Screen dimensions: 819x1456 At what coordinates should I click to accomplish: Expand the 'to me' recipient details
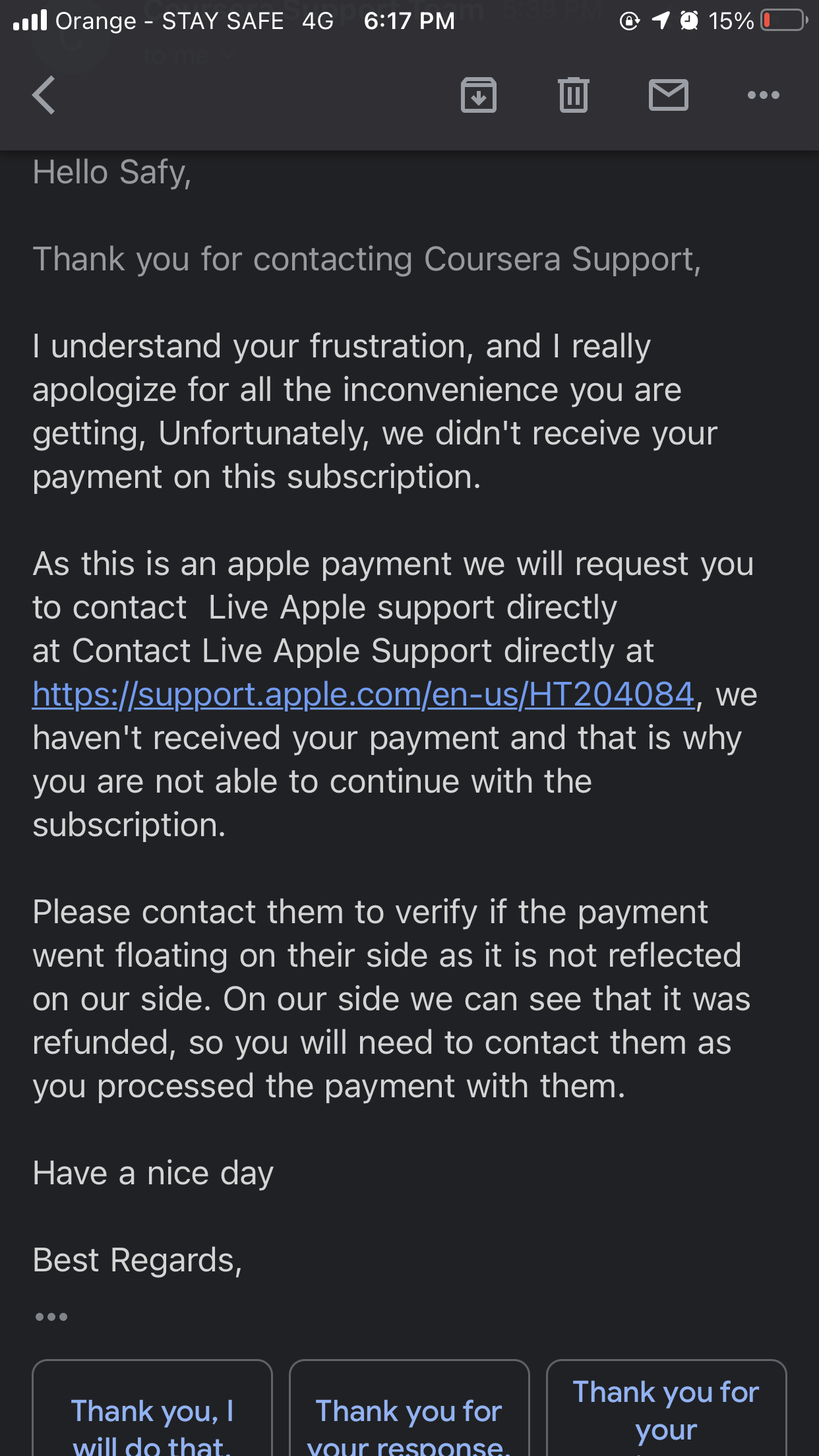coord(188,55)
